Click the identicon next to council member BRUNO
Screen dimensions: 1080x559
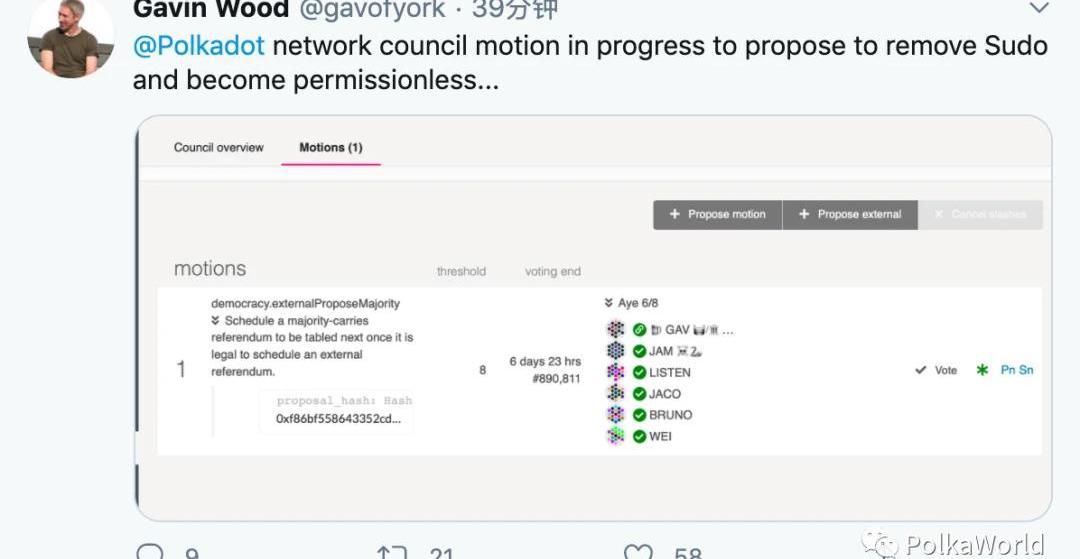(x=616, y=414)
